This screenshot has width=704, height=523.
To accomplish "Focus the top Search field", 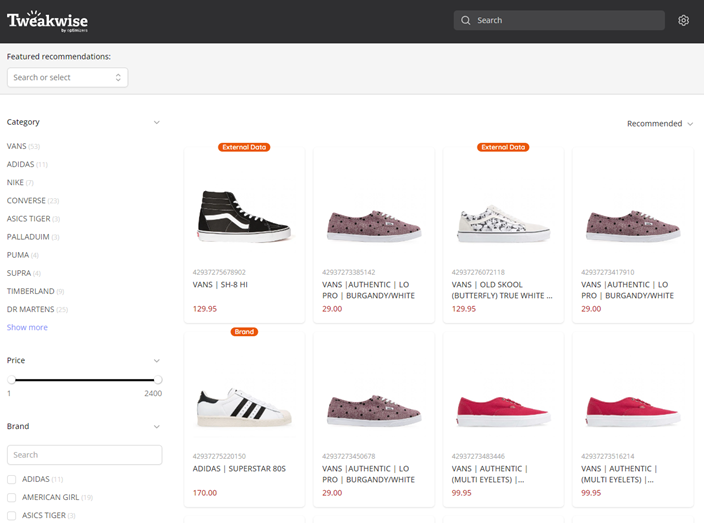I will (x=559, y=20).
